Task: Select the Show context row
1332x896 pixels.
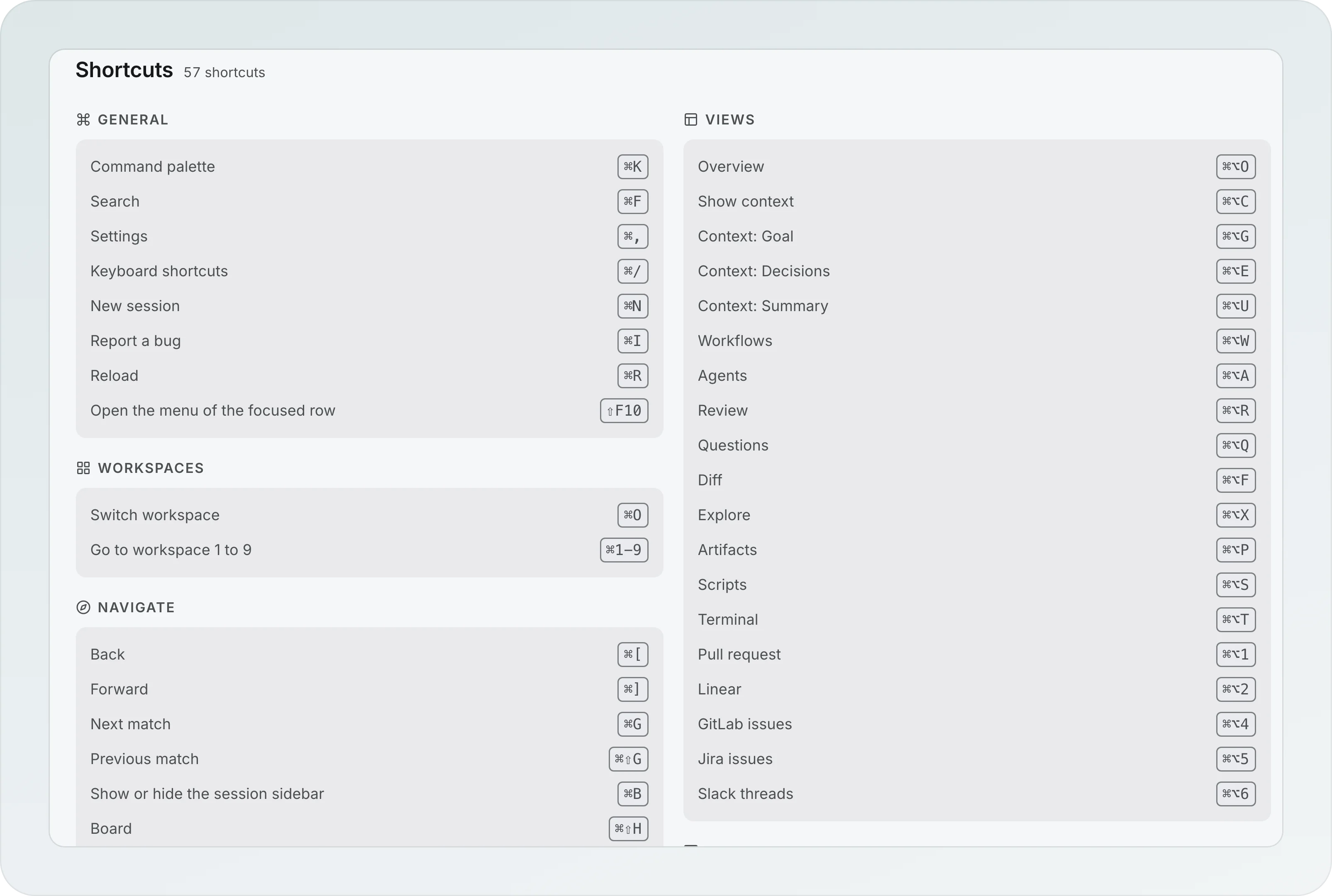Action: (x=976, y=201)
